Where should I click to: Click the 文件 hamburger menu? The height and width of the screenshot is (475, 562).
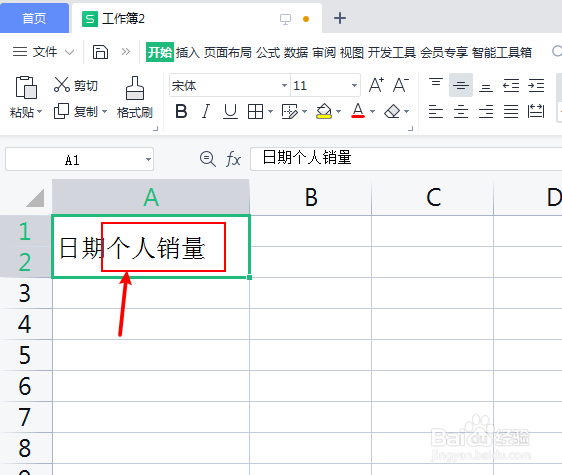35,52
